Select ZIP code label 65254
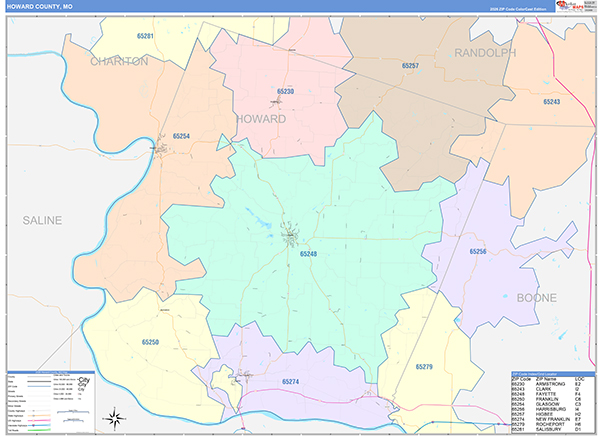600x436 pixels. coord(181,136)
